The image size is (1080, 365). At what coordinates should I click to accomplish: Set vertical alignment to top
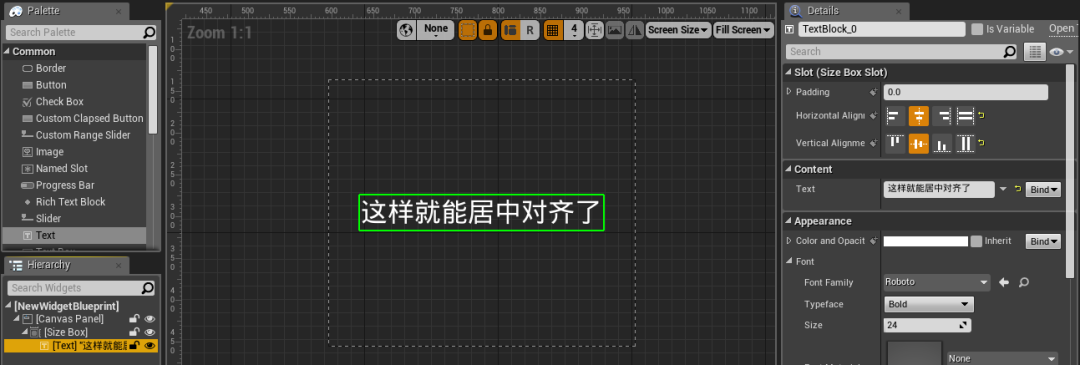tap(895, 143)
